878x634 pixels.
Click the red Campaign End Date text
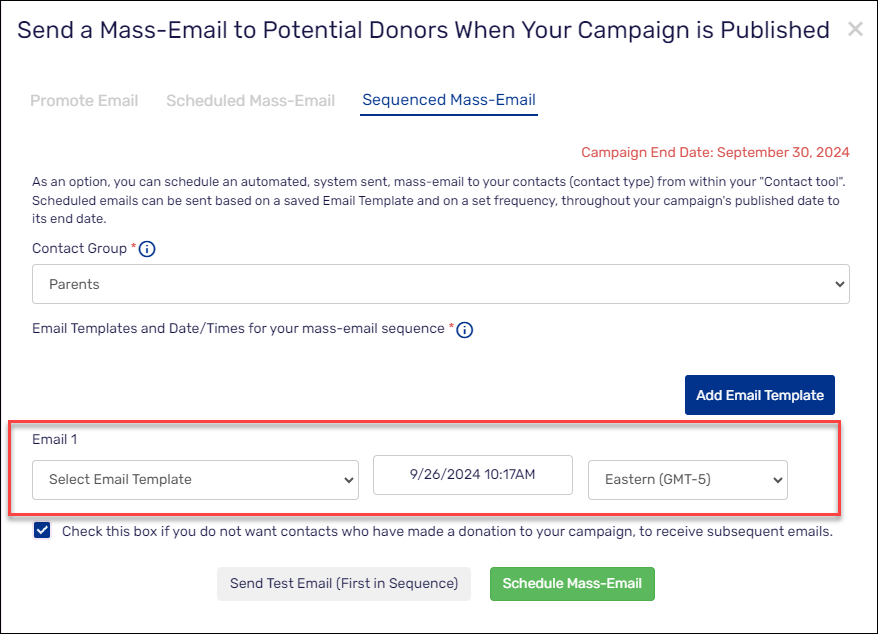click(x=715, y=153)
